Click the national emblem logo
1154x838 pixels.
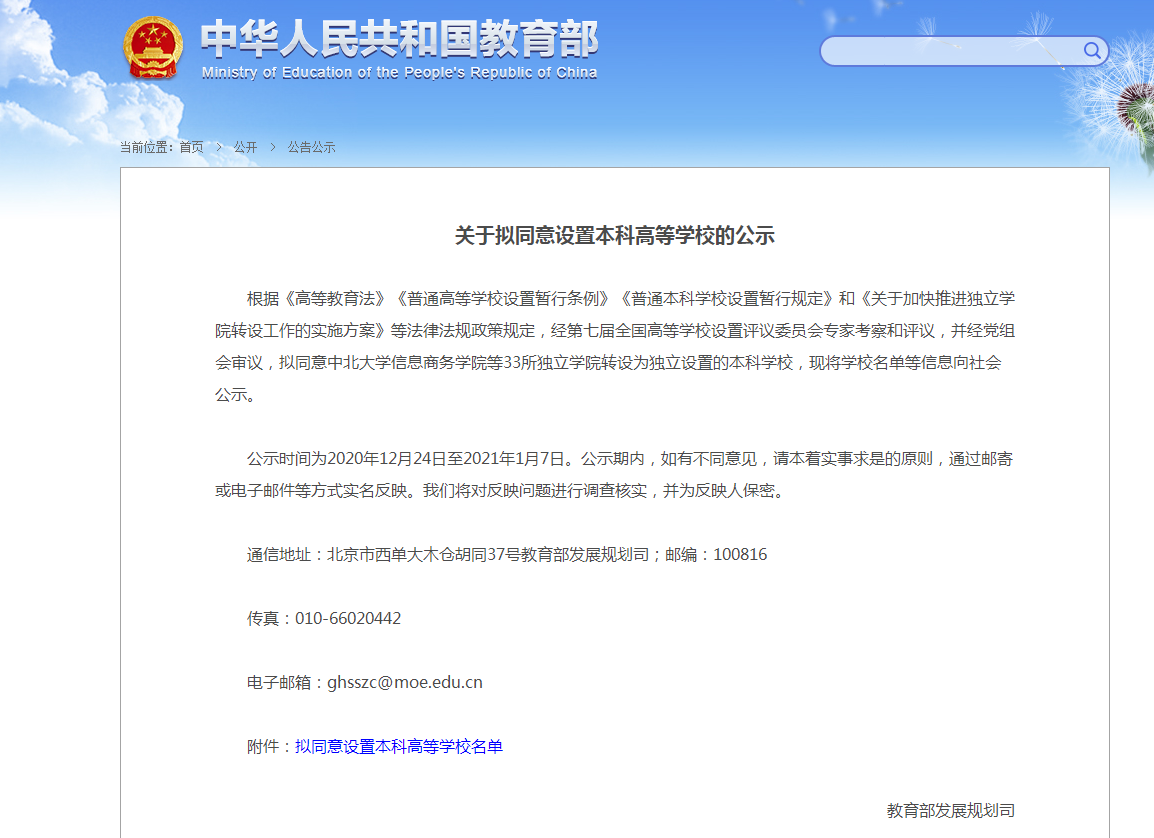[152, 48]
